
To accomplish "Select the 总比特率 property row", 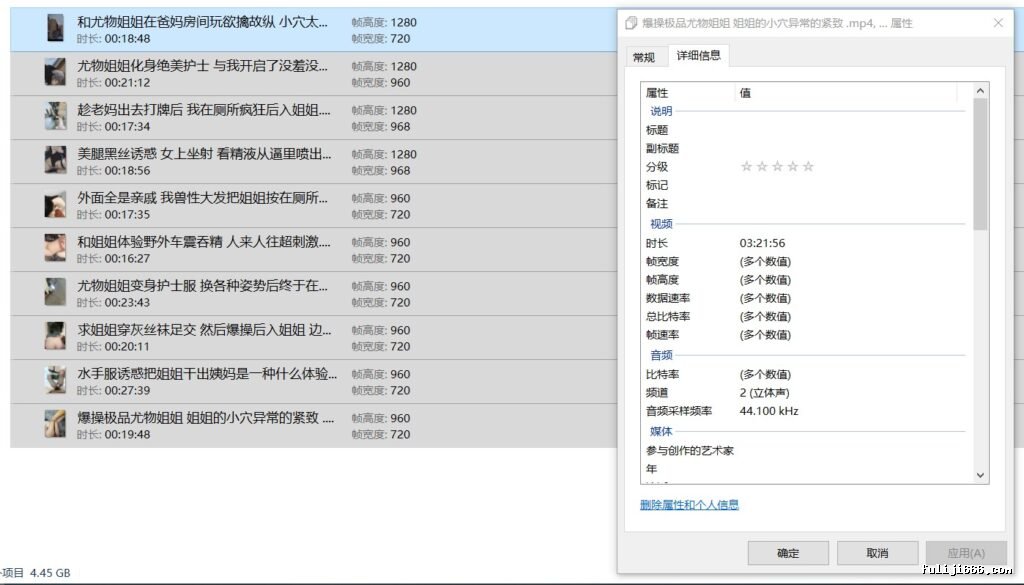I will (x=805, y=316).
